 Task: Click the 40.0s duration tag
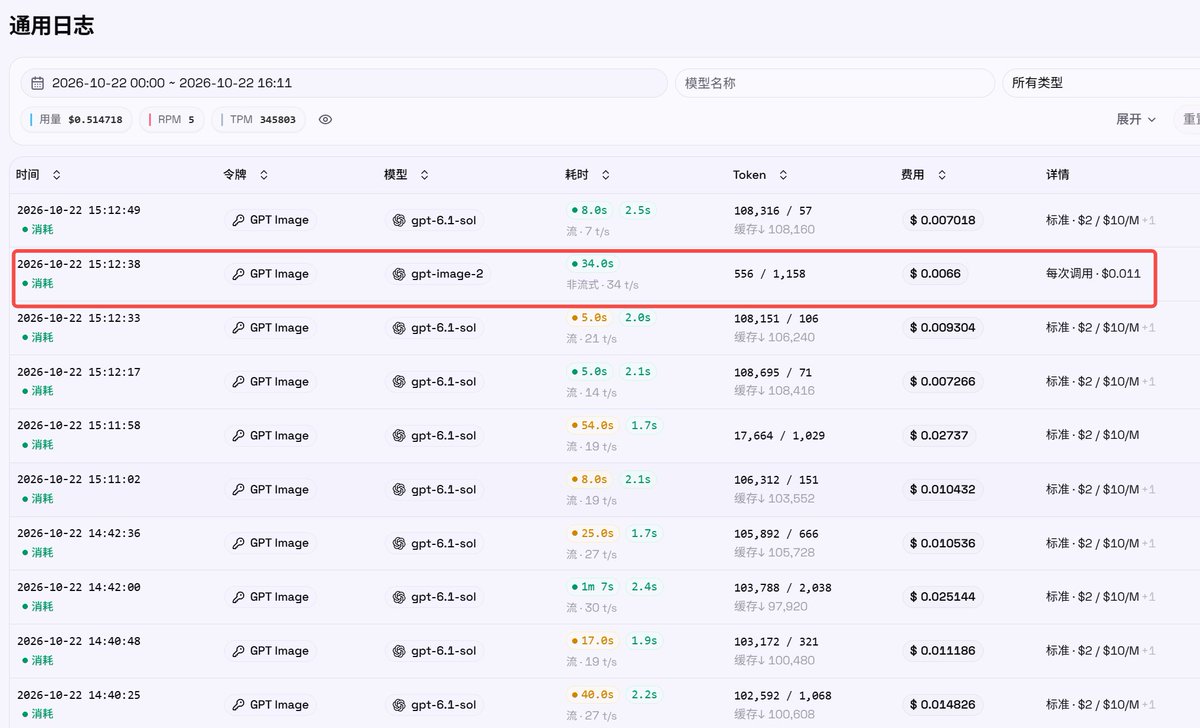[x=592, y=695]
